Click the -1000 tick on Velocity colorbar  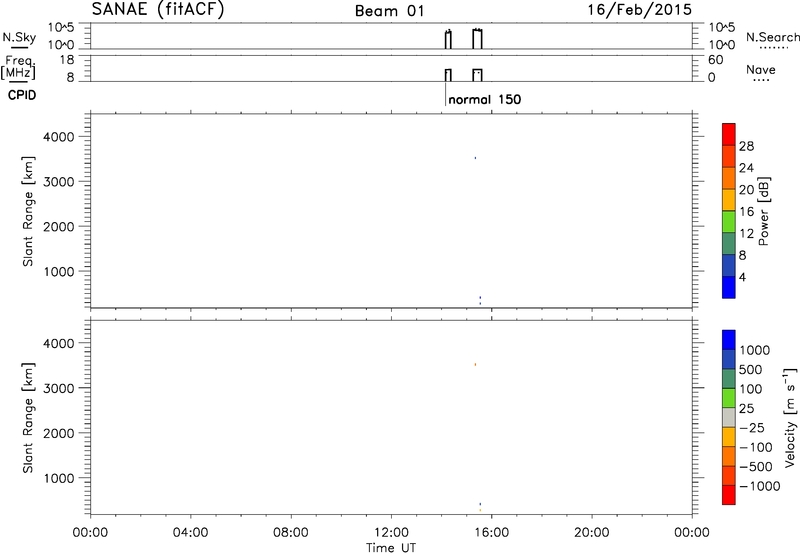[x=759, y=486]
